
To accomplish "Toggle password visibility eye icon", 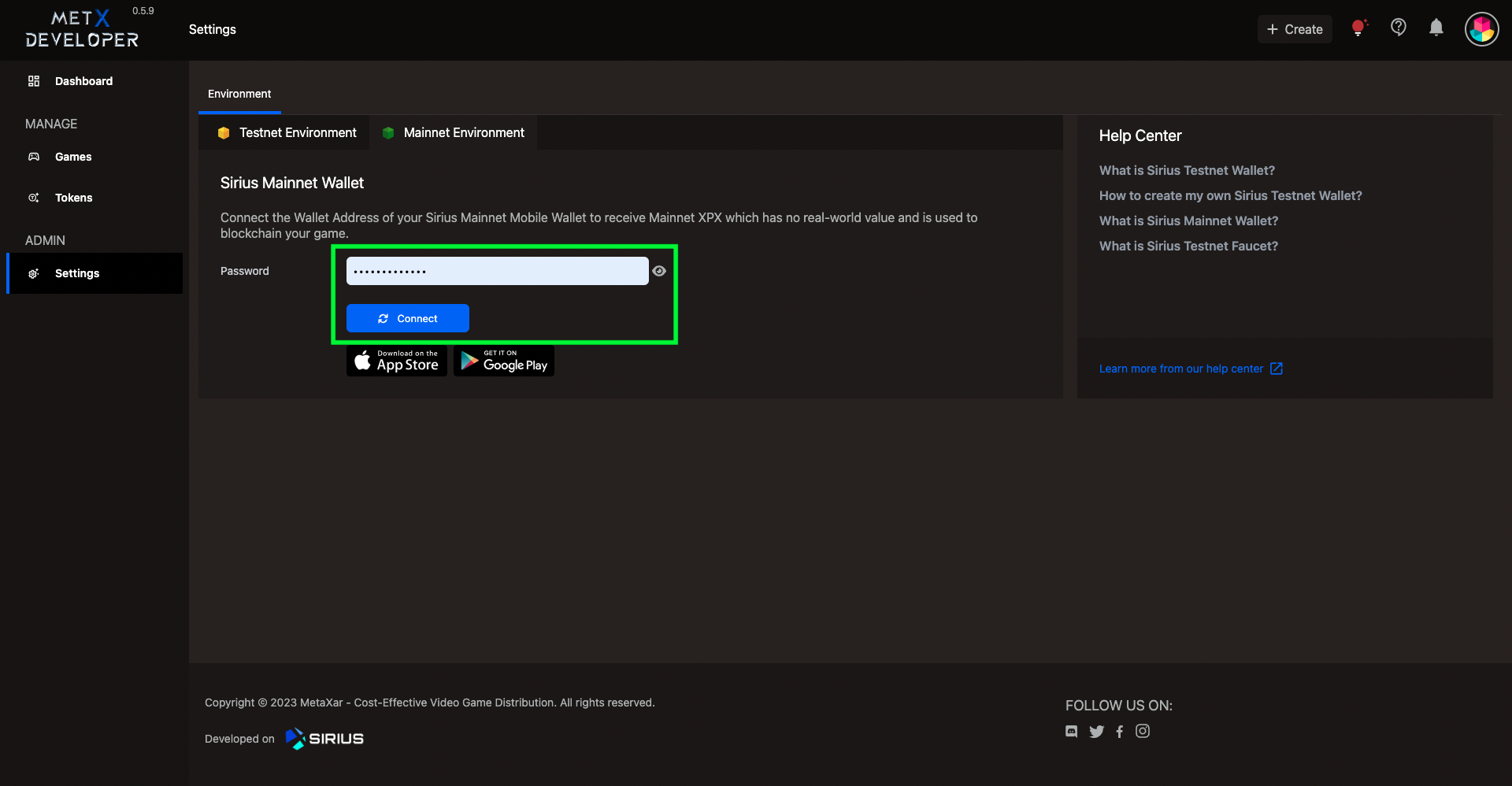I will pos(659,271).
